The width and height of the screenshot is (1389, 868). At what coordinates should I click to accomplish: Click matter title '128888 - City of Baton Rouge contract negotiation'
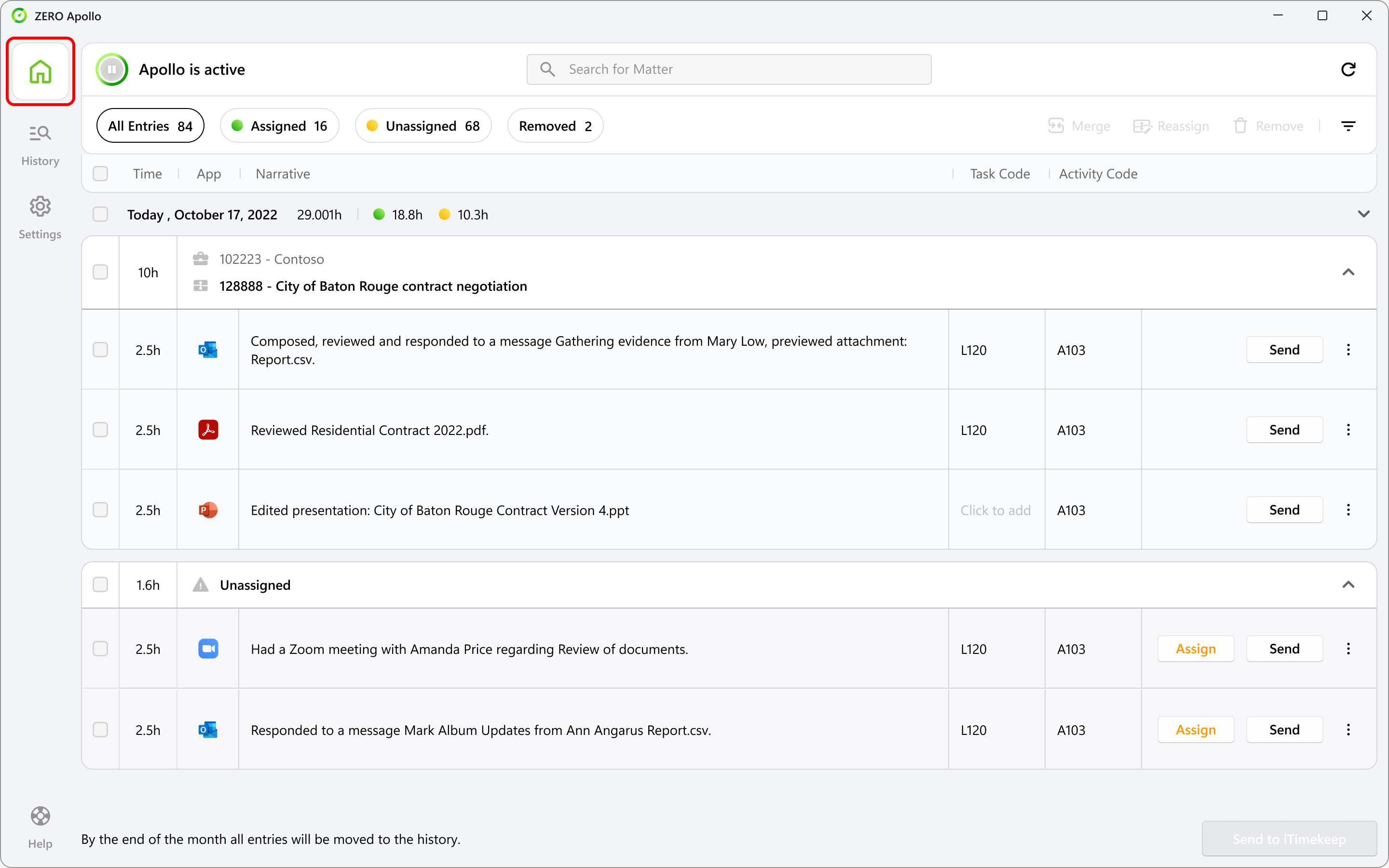point(373,286)
